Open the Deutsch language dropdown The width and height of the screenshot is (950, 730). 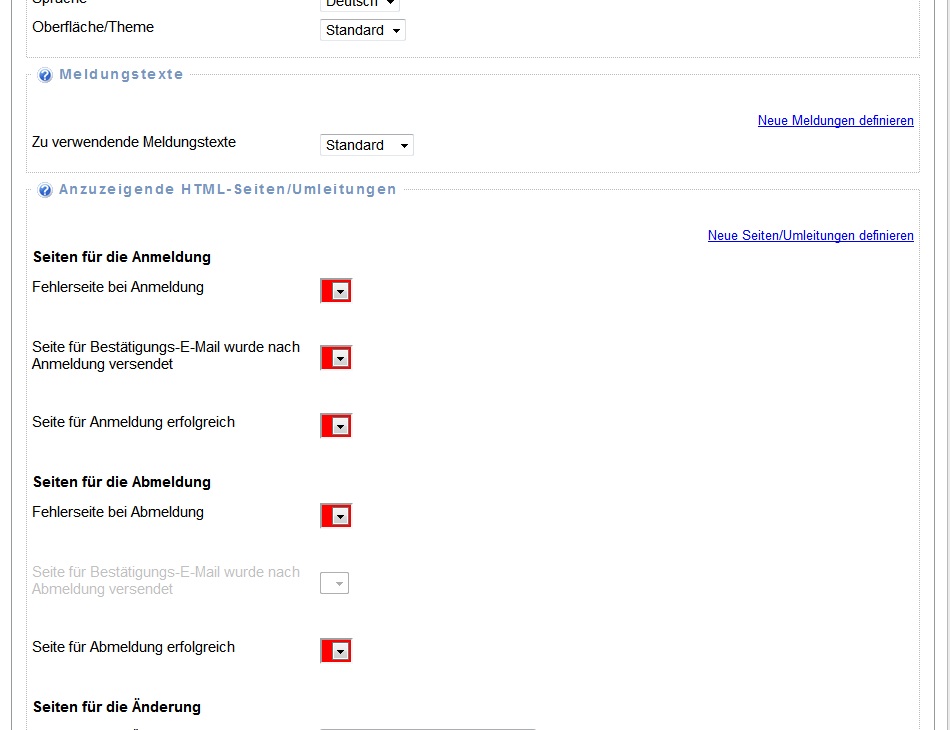tap(360, 4)
